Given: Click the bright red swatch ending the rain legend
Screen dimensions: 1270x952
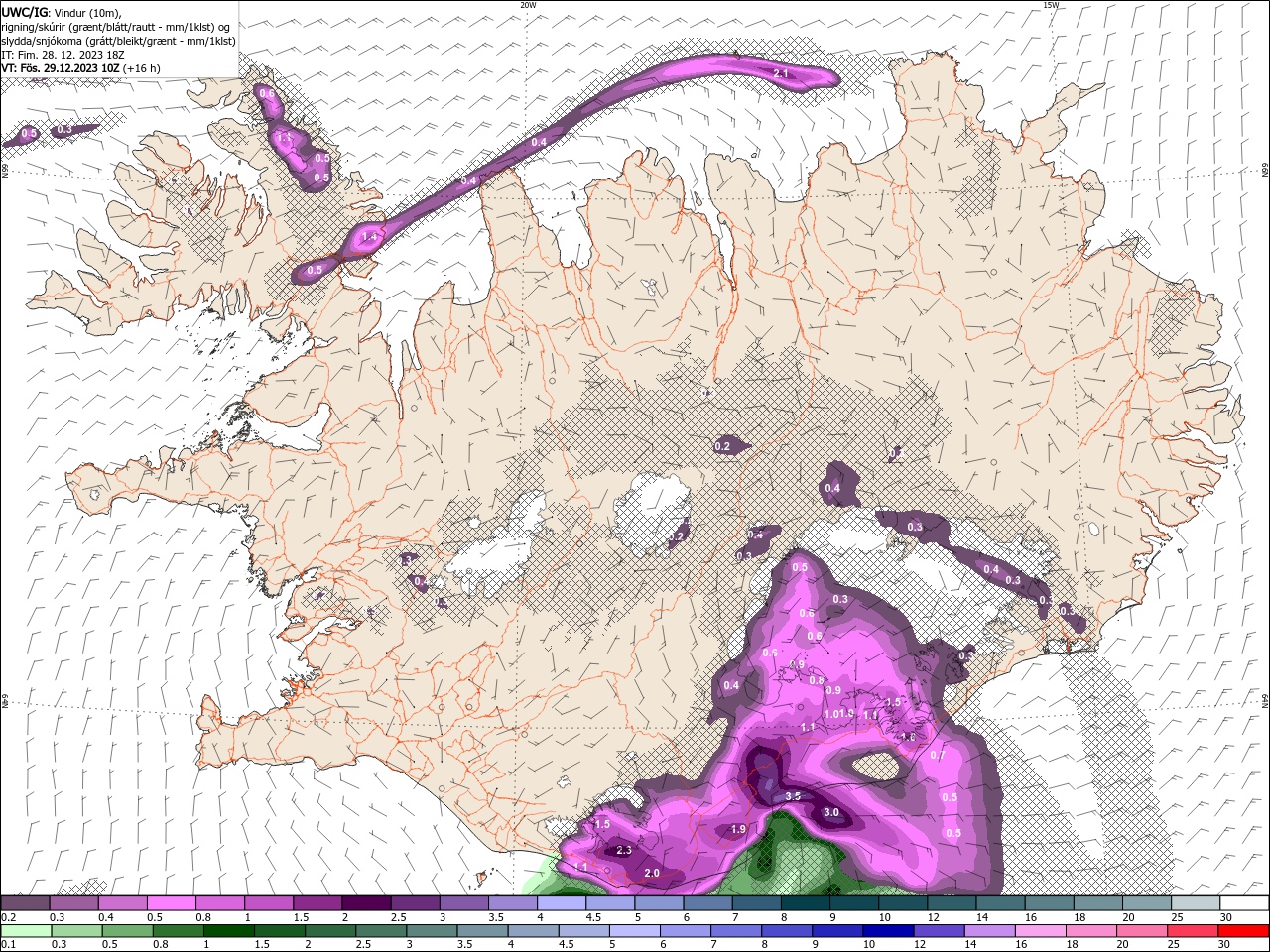Looking at the screenshot, I should click(1243, 930).
